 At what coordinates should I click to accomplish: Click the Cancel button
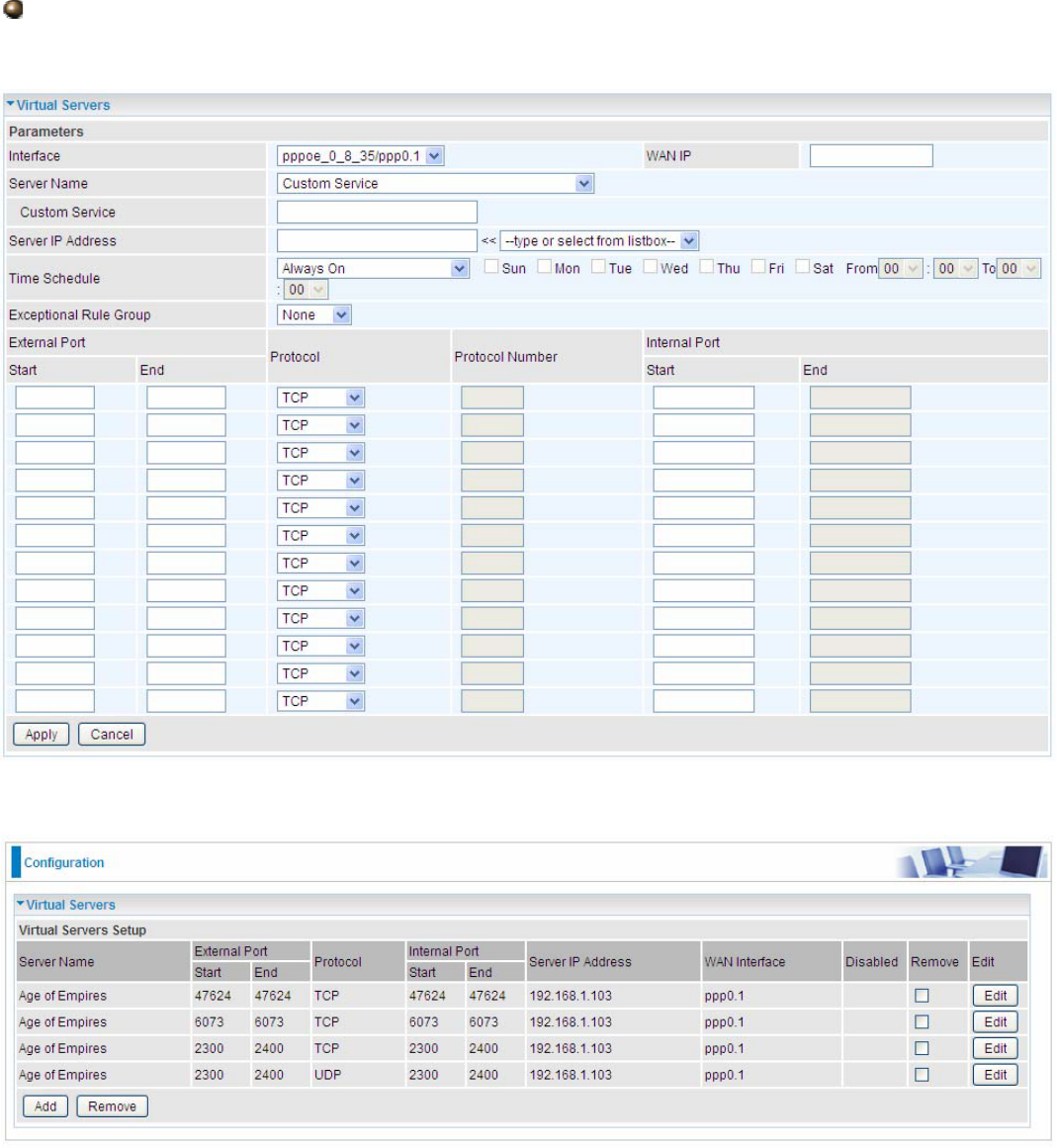112,735
